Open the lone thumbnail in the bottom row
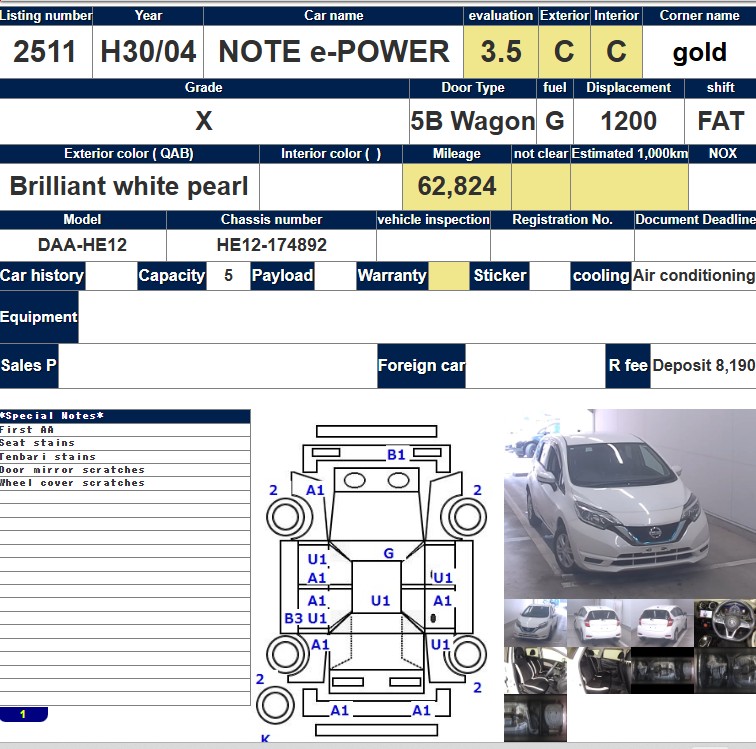This screenshot has height=749, width=756. (535, 718)
